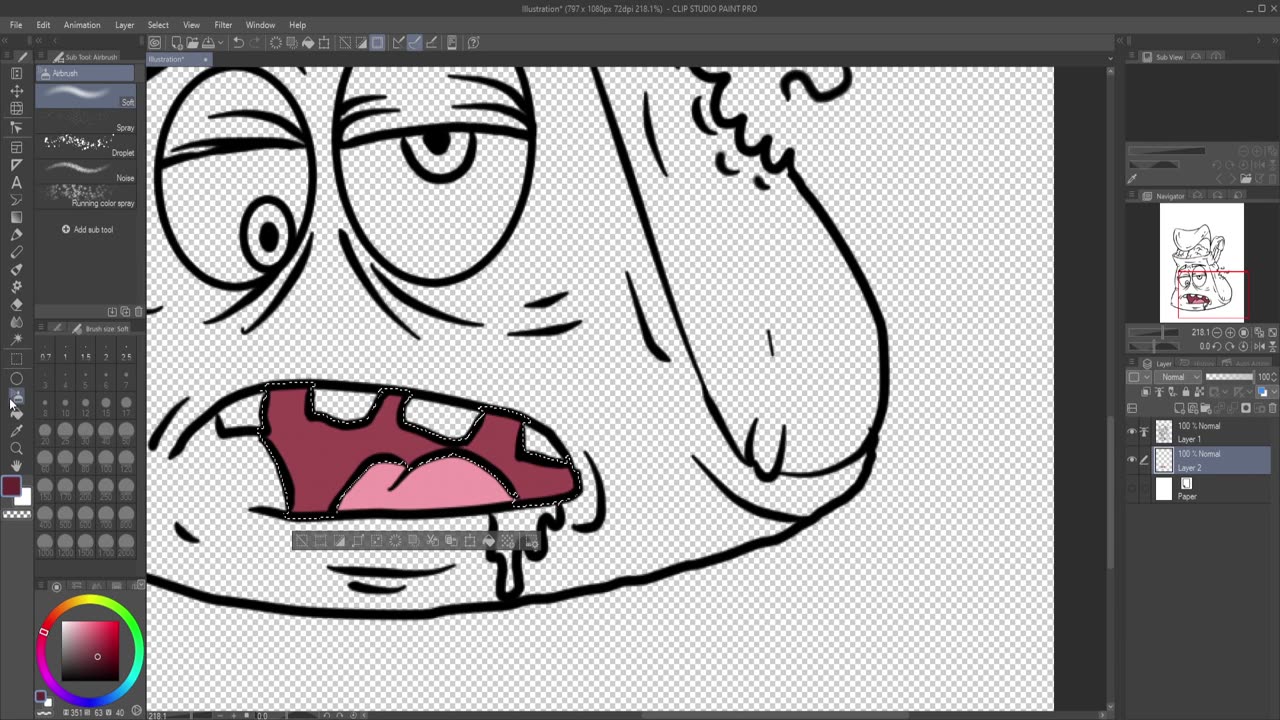Select the Hand move tool
The image size is (1280, 720).
pyautogui.click(x=17, y=466)
